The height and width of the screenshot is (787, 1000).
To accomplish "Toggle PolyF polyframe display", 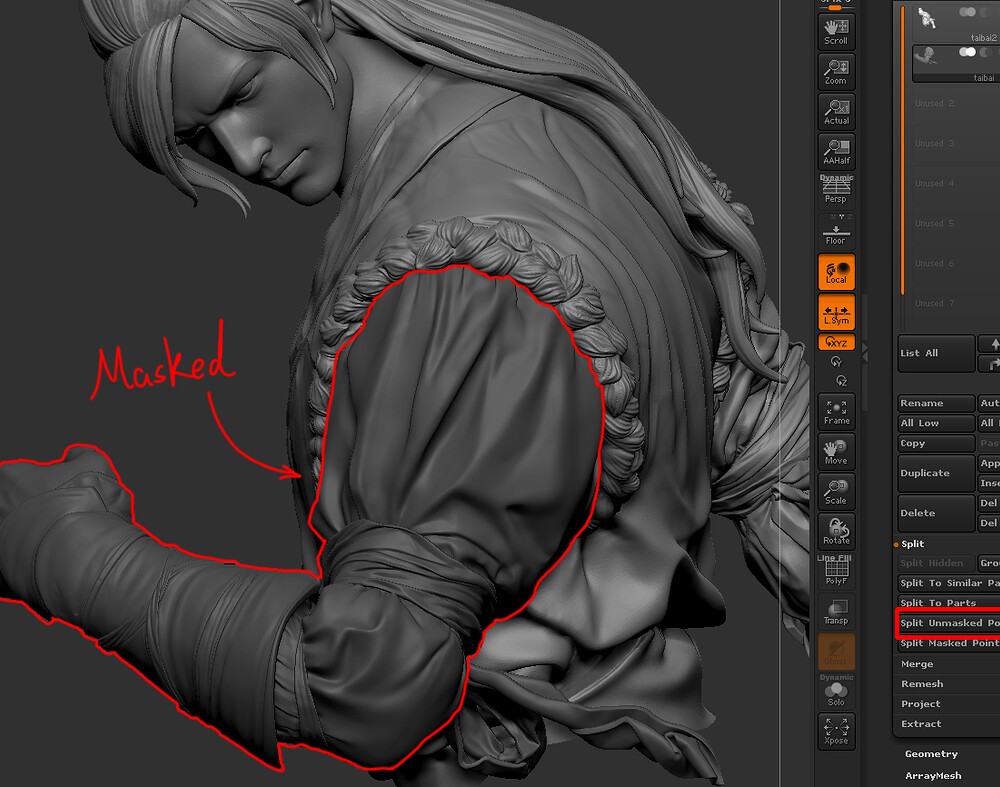I will click(x=836, y=571).
